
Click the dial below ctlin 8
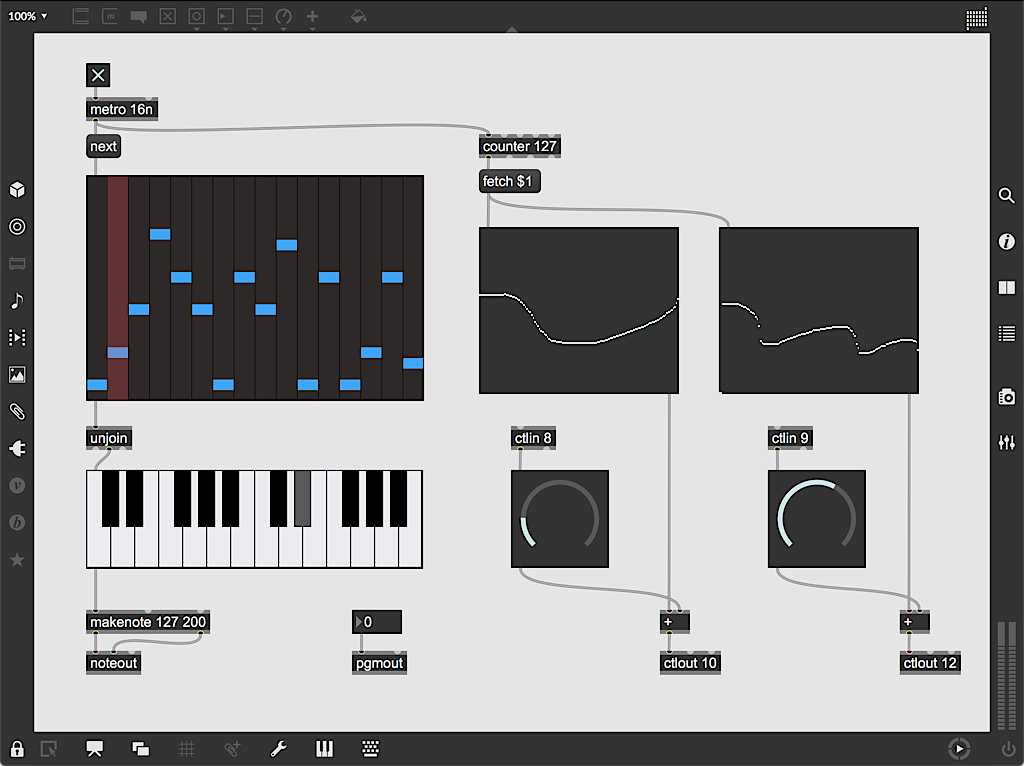(x=560, y=519)
